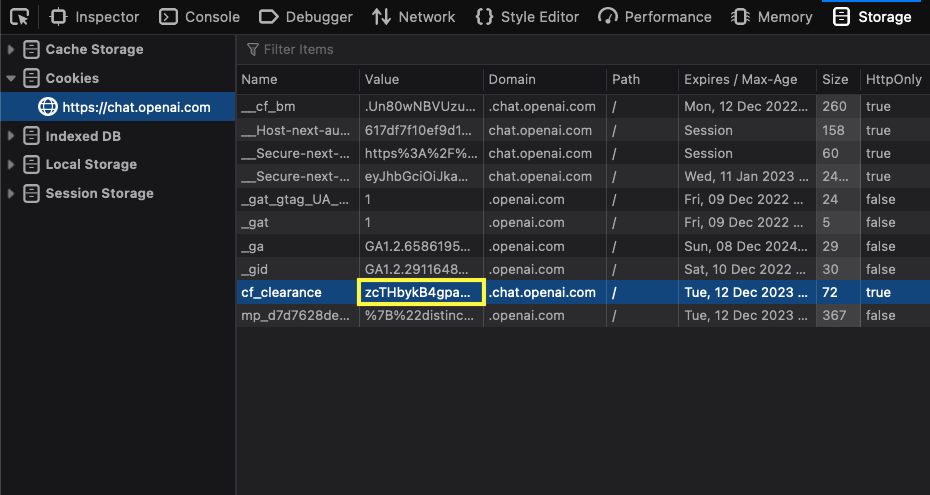Screen dimensions: 930x495
Task: Click the size value 367
Action: click(834, 315)
